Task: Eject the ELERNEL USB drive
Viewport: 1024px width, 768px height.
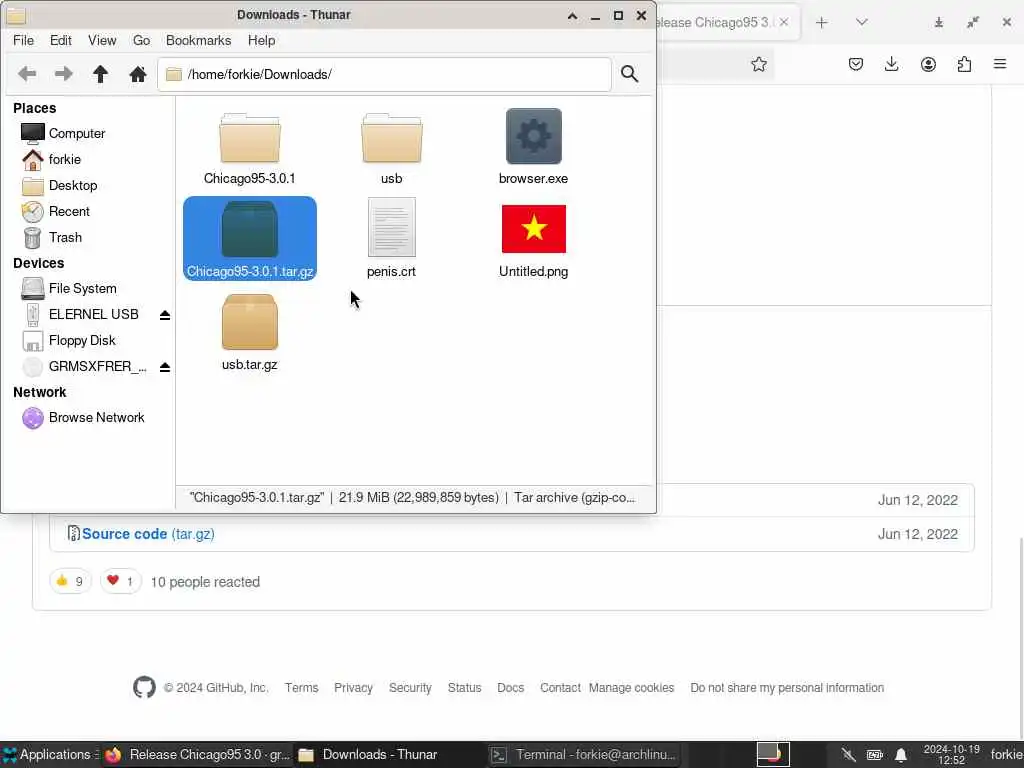Action: (x=165, y=315)
